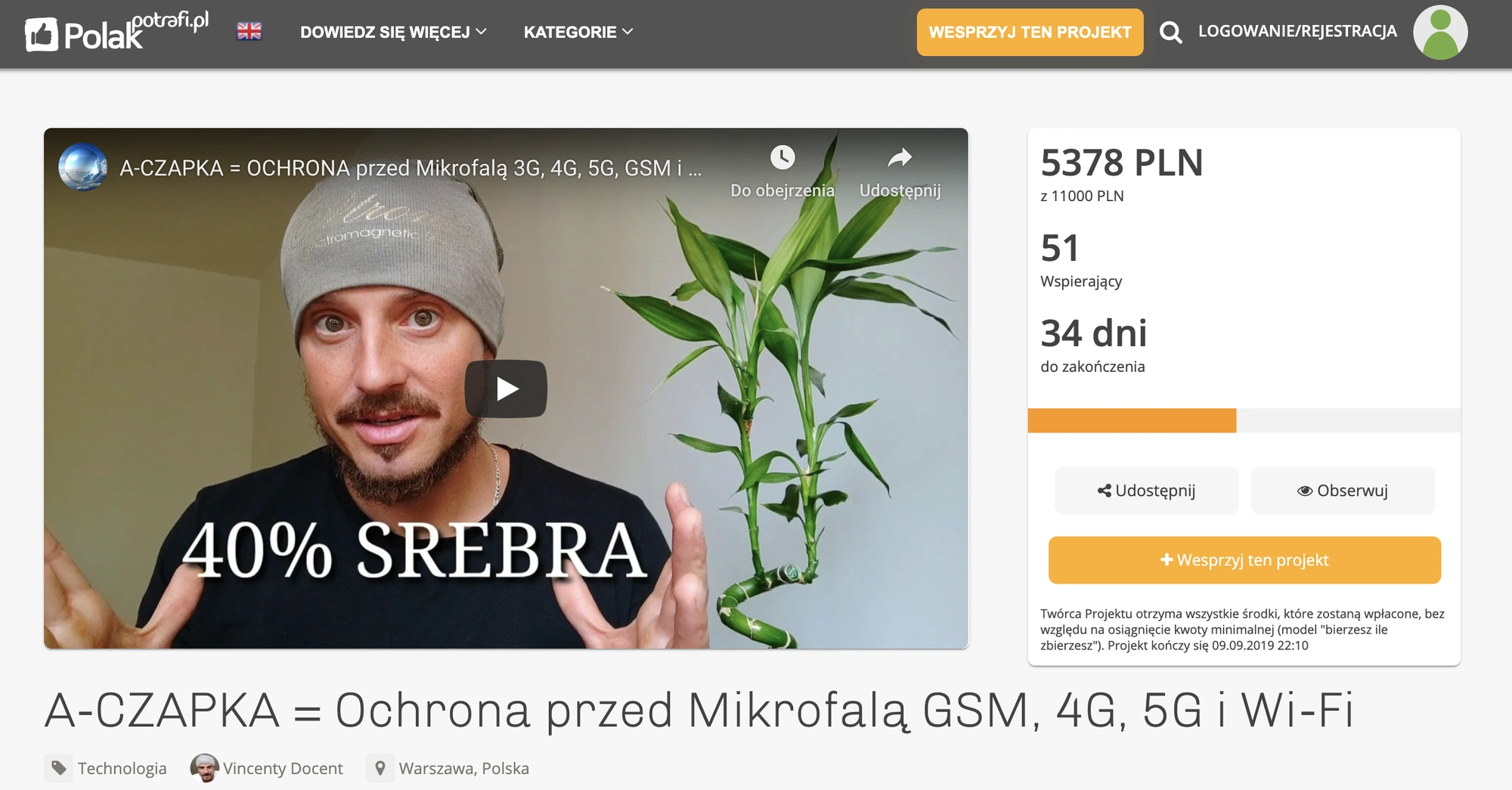The width and height of the screenshot is (1512, 790).
Task: Switch language via the UK flag icon
Action: point(249,32)
